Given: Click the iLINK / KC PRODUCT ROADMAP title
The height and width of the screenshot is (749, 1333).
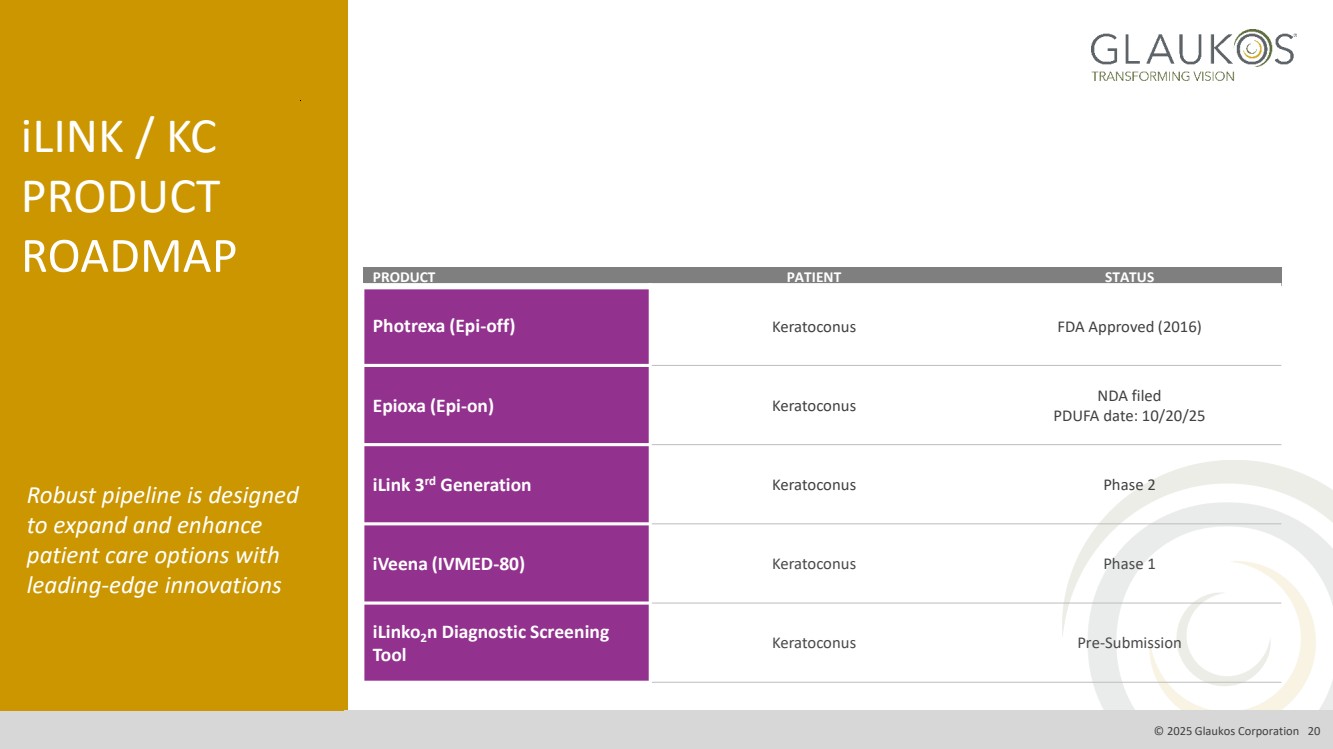Looking at the screenshot, I should [129, 197].
